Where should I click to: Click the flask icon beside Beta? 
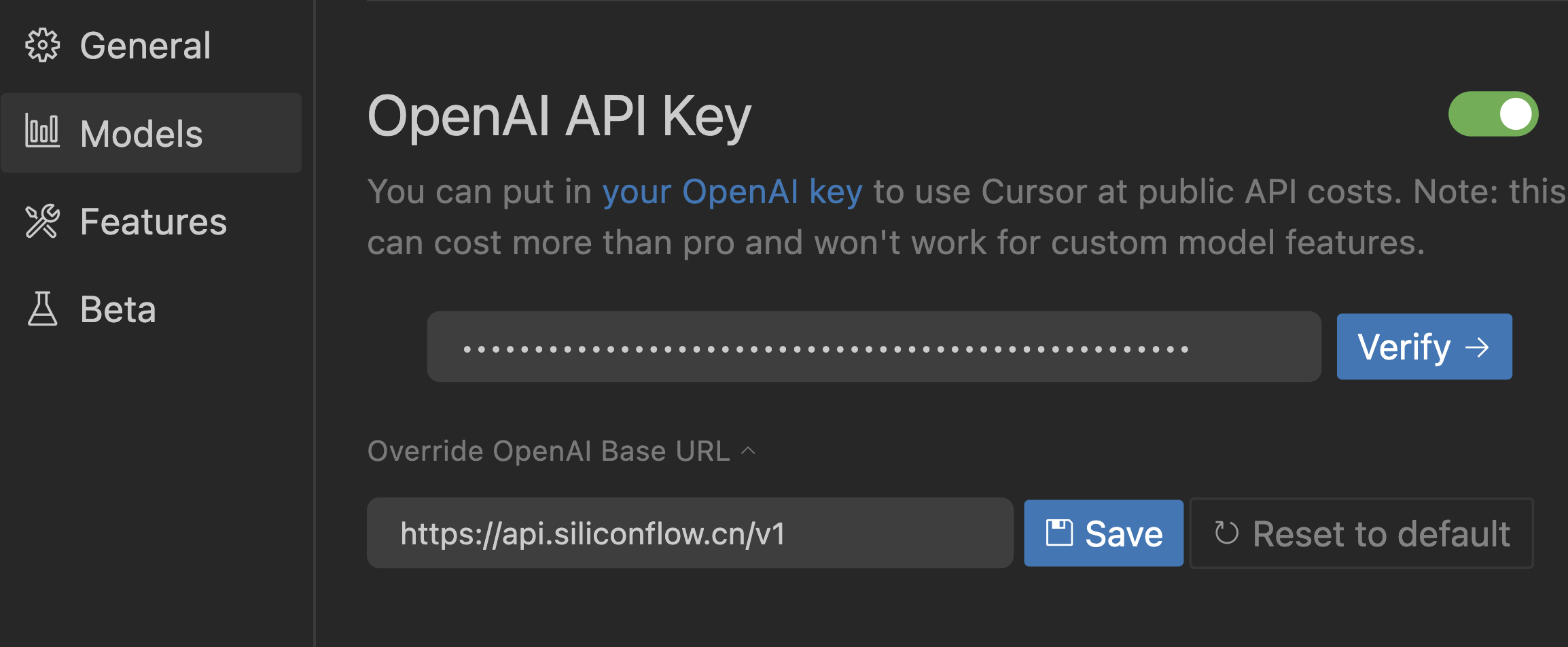pos(42,309)
